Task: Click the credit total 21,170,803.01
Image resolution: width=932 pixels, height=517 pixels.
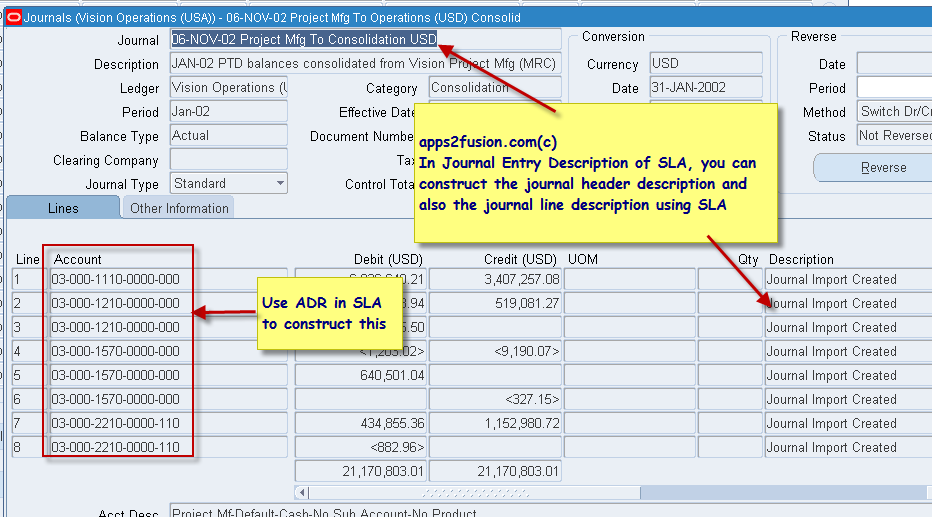Action: 495,471
